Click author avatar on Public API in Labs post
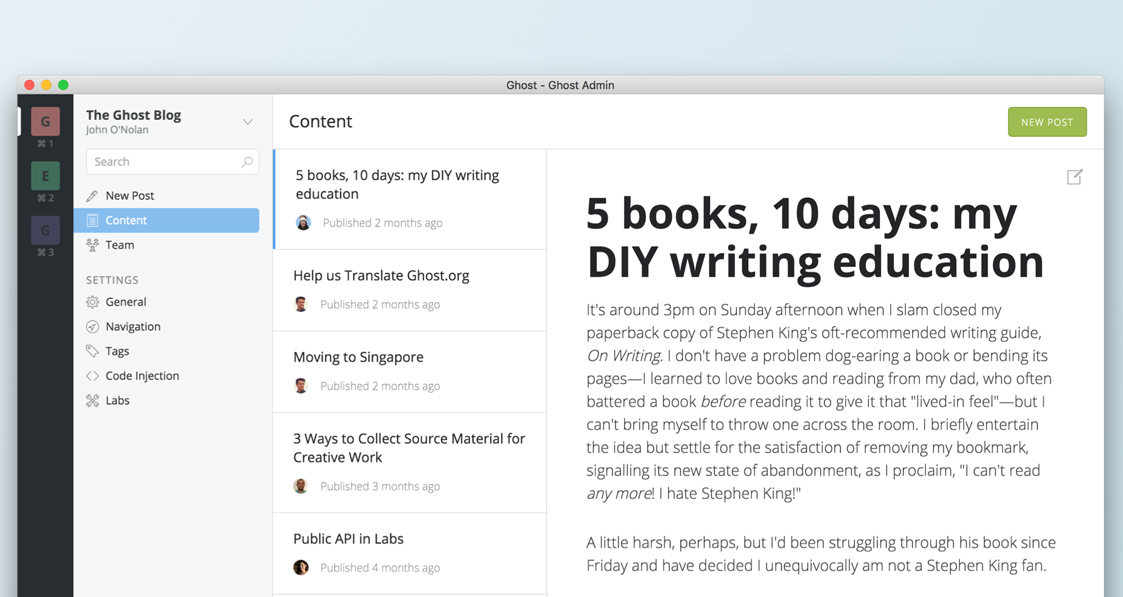 [x=301, y=568]
